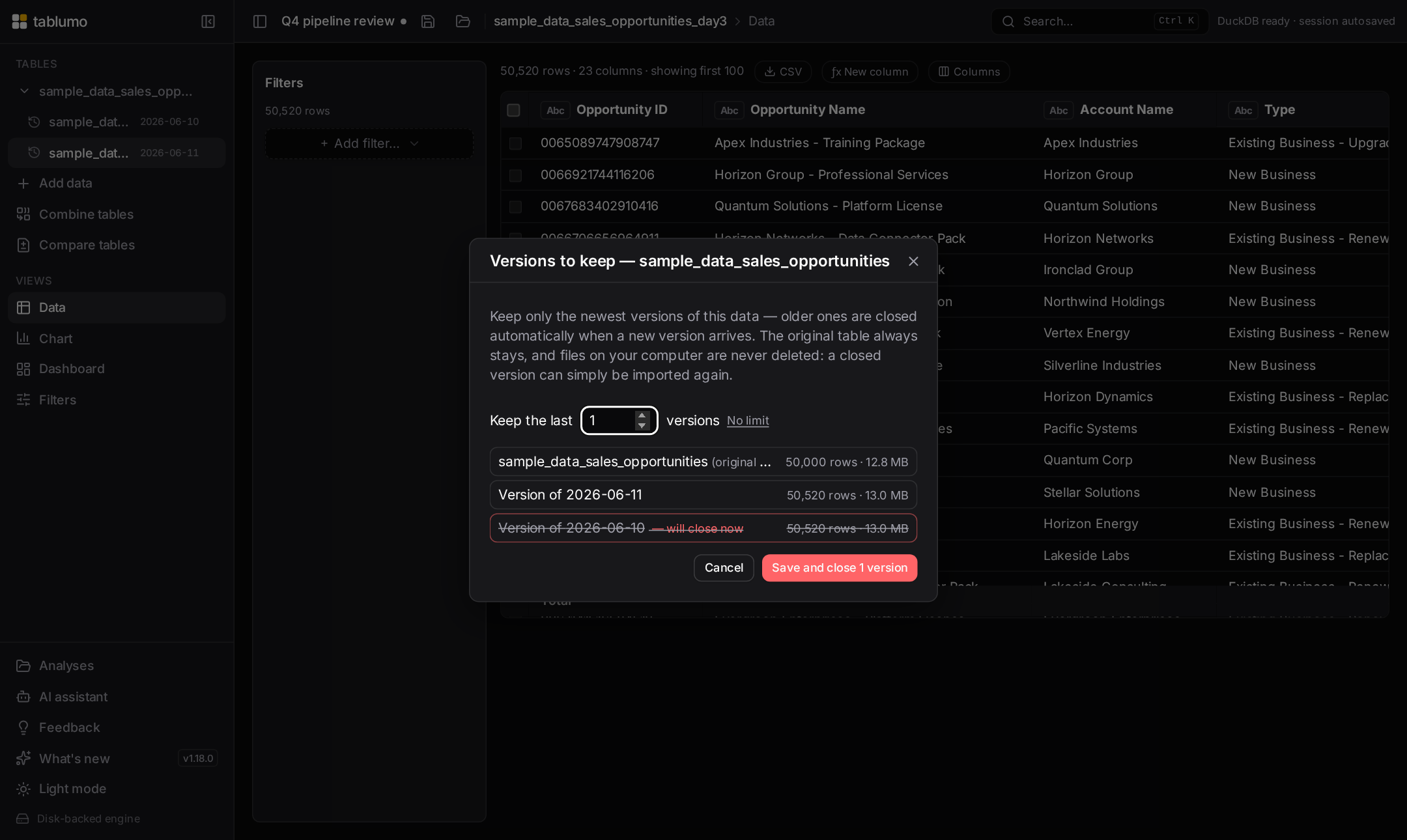Click the Disk-backed engine icon
Image resolution: width=1407 pixels, height=840 pixels.
pyautogui.click(x=23, y=819)
